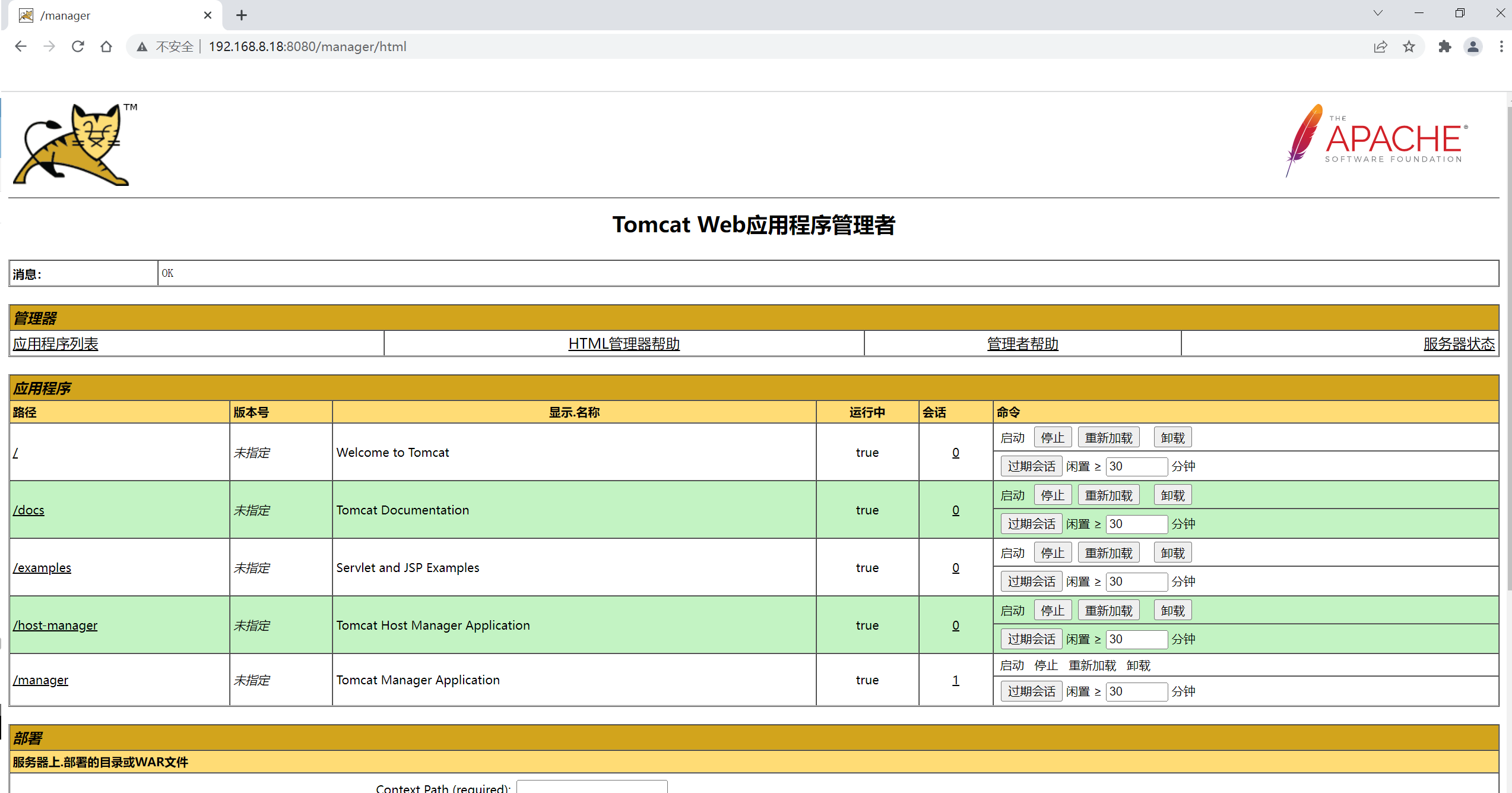Expire sessions for /manager with 过期会话
This screenshot has height=793, width=1512.
[1031, 691]
